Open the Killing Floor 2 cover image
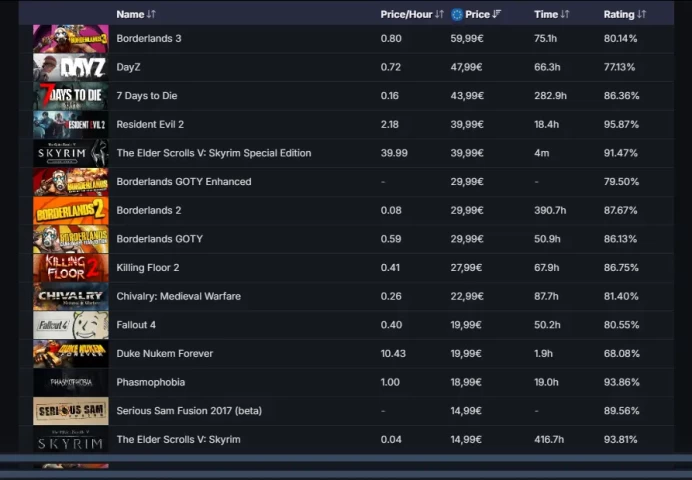Viewport: 692px width, 480px height. point(71,268)
